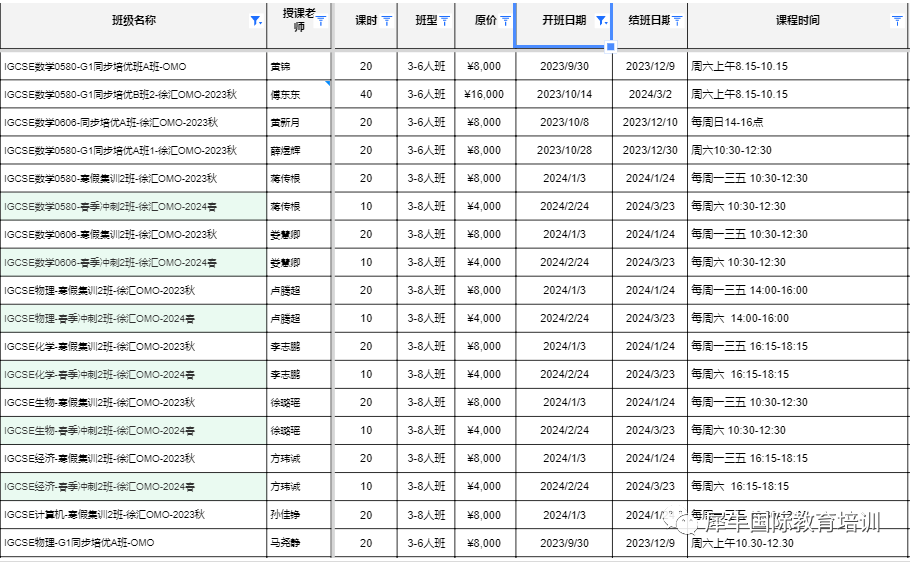
Task: Open the 班型 column filter dropdown
Action: pos(445,21)
